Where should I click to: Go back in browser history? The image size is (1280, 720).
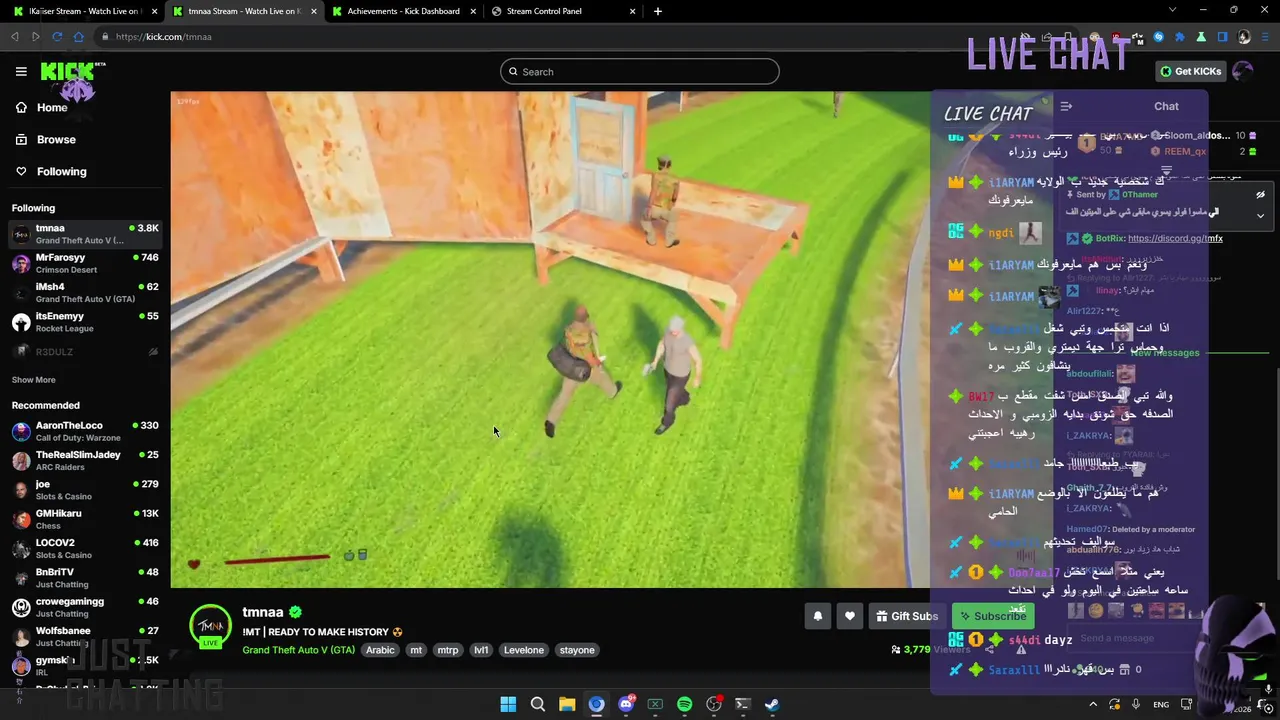15,37
